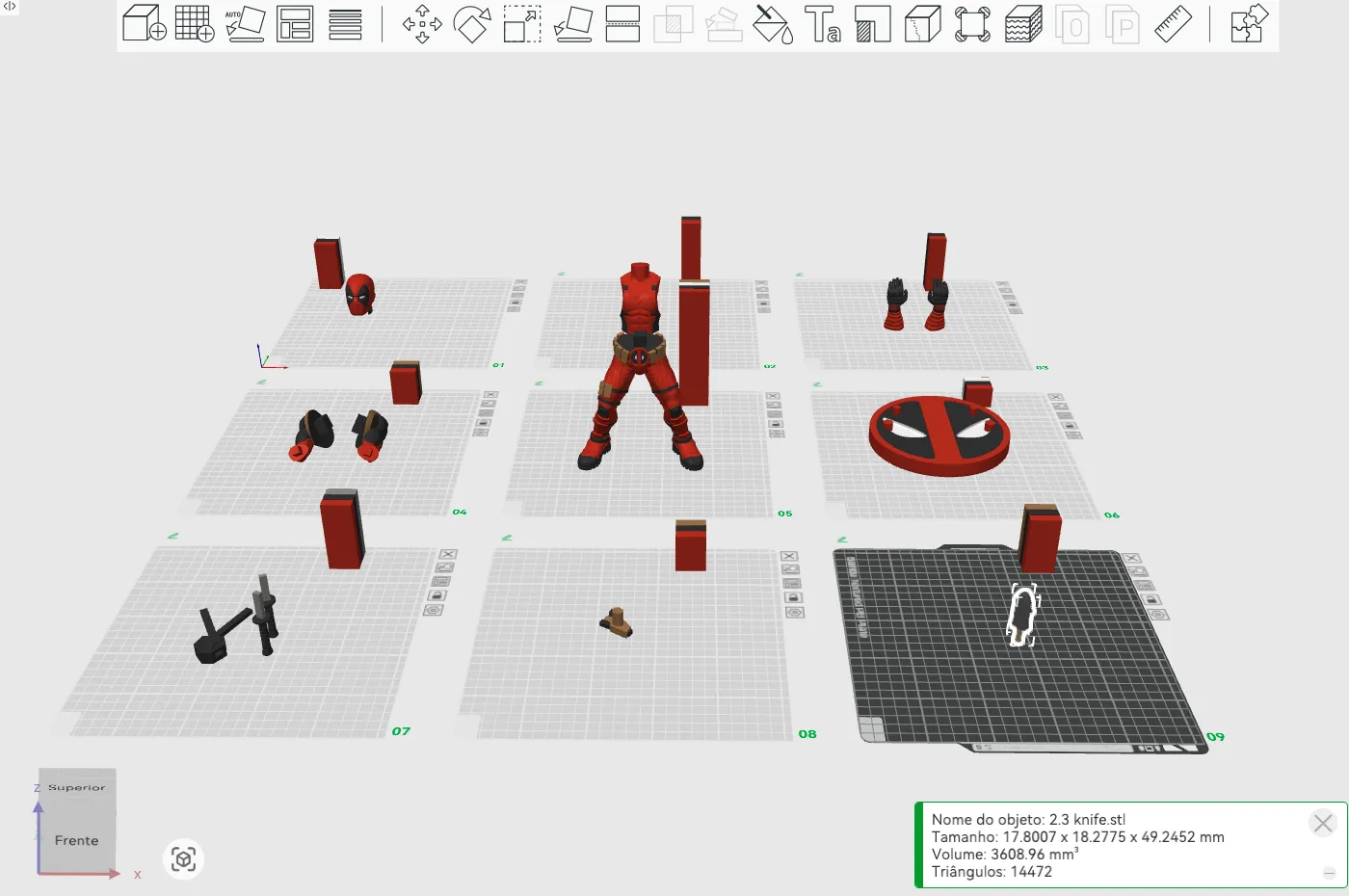Add a new plate with grid-plus icon
The image size is (1349, 896).
[x=195, y=24]
